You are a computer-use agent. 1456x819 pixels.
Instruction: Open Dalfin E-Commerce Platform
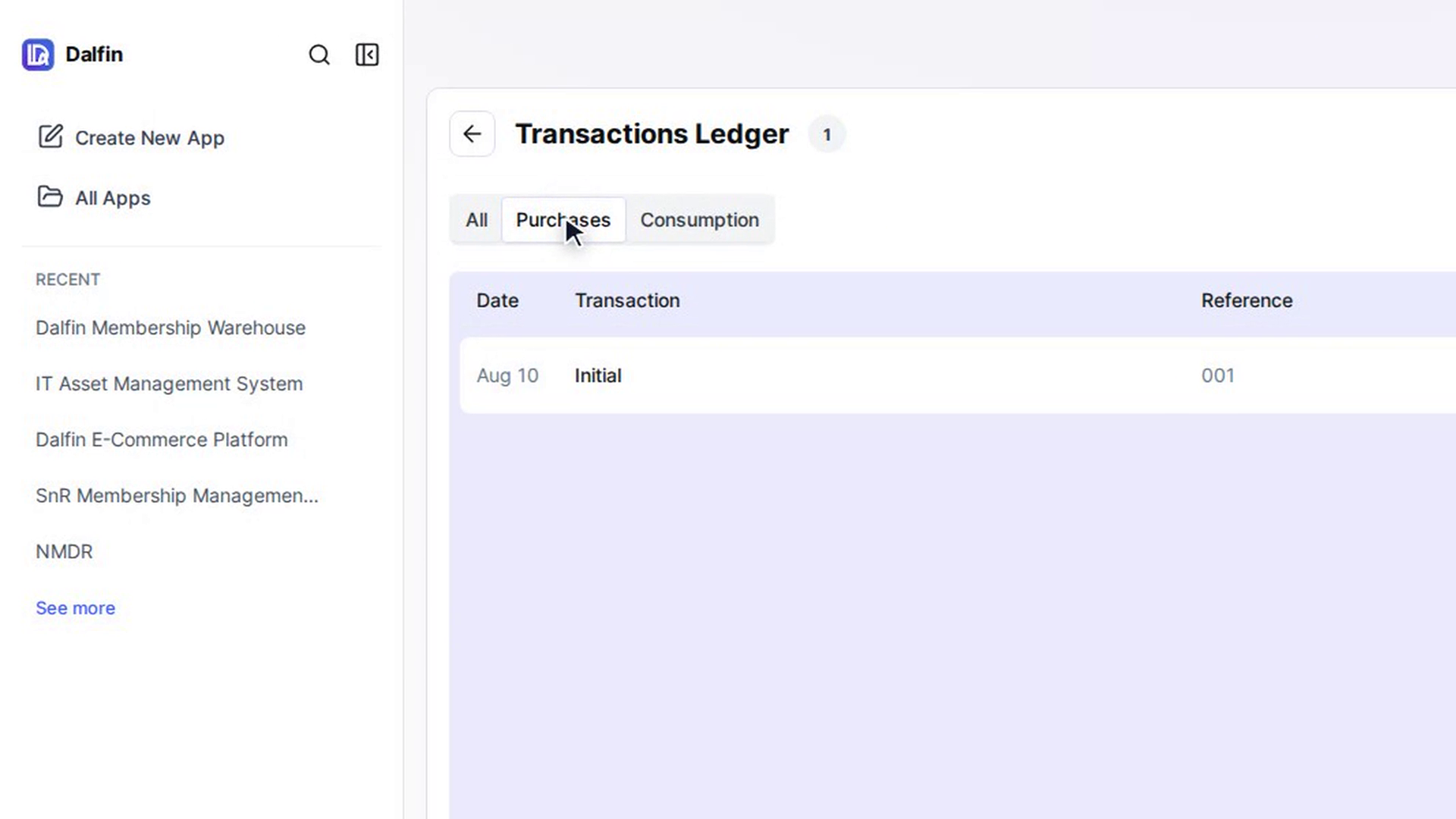pyautogui.click(x=162, y=440)
